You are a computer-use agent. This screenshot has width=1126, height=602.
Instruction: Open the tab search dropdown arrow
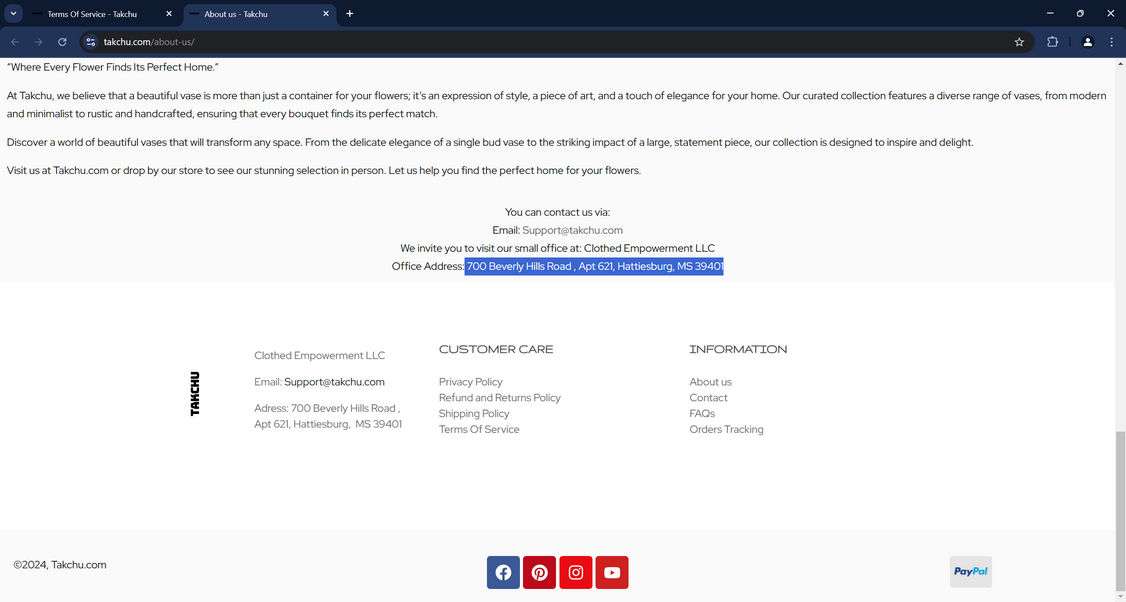click(13, 14)
